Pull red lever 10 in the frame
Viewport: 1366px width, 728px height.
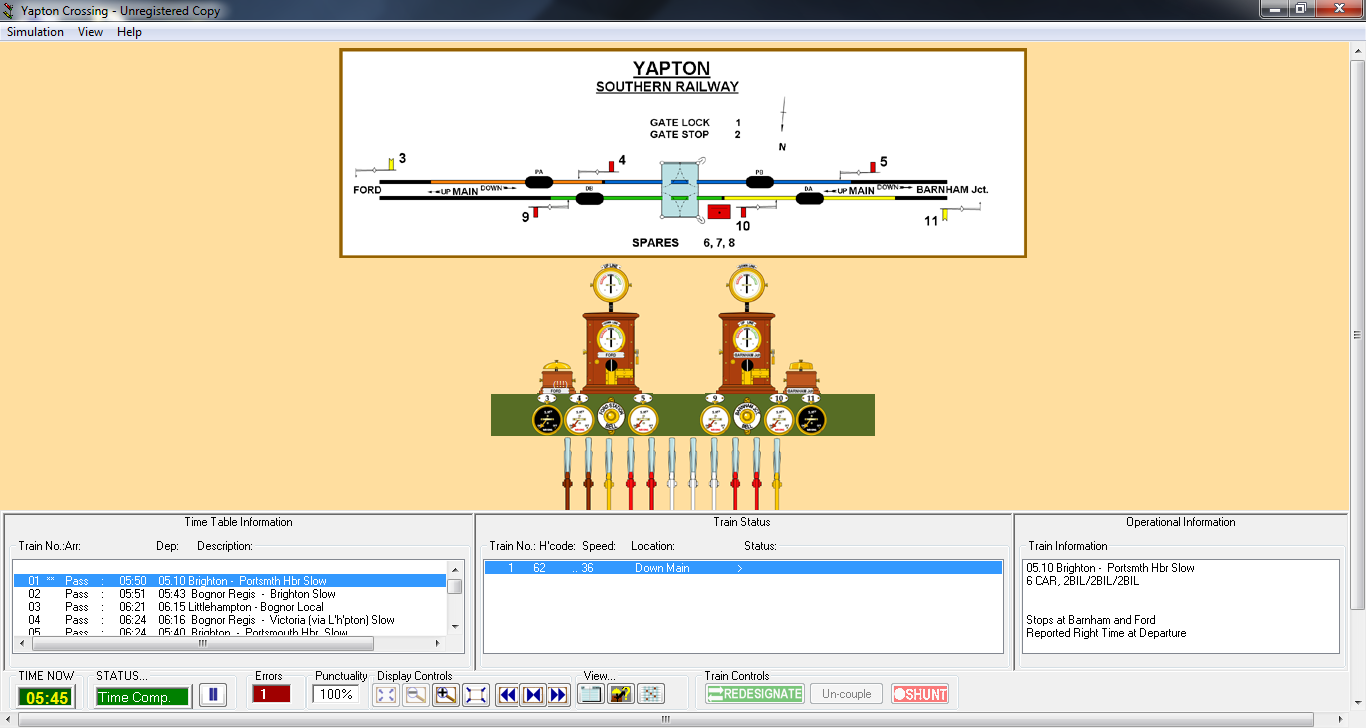[756, 472]
